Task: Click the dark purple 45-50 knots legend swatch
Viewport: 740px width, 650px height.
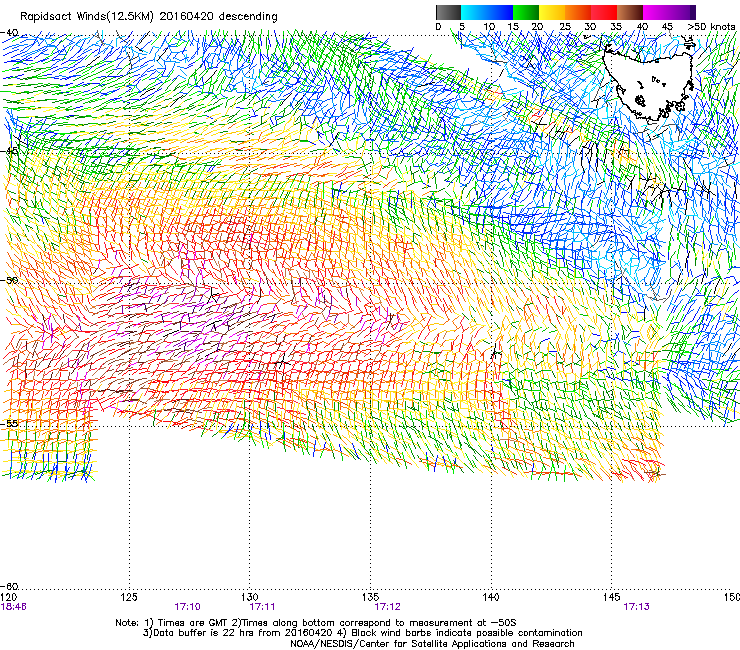Action: pyautogui.click(x=682, y=12)
